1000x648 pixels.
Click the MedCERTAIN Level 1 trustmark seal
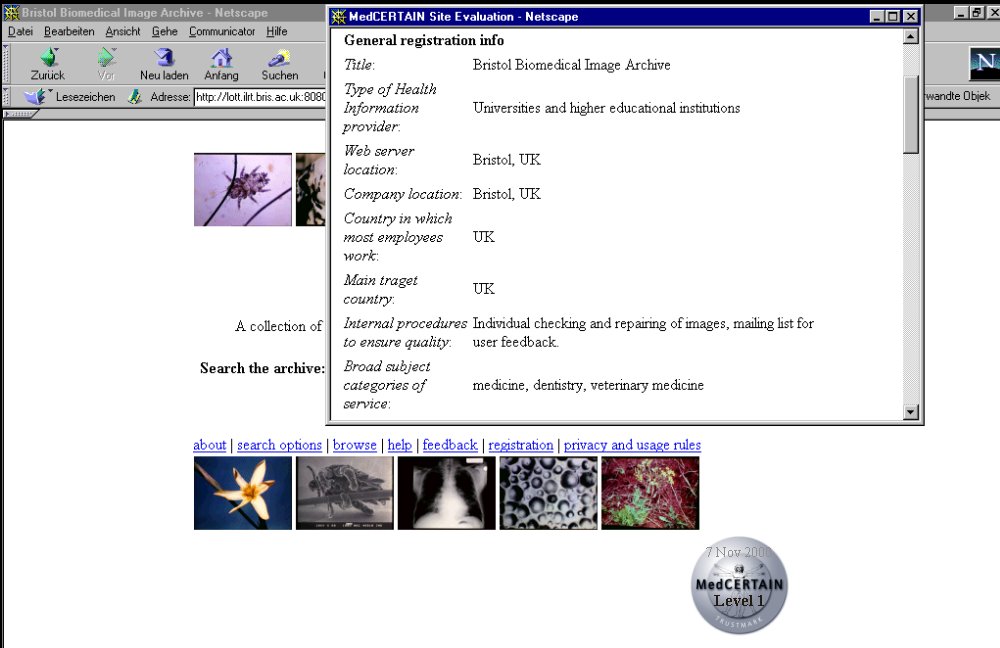pos(739,587)
